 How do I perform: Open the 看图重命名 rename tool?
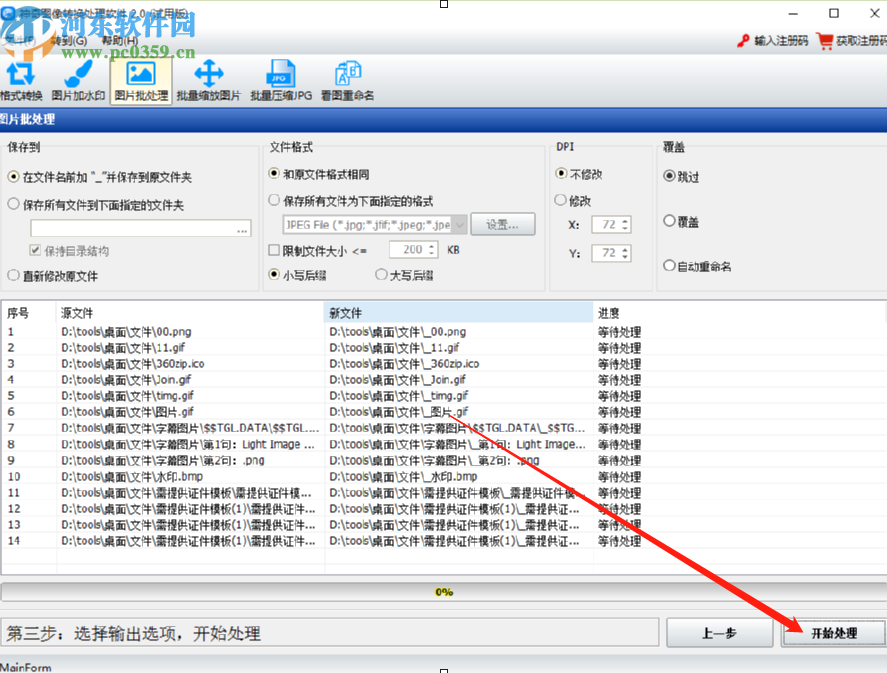click(347, 80)
